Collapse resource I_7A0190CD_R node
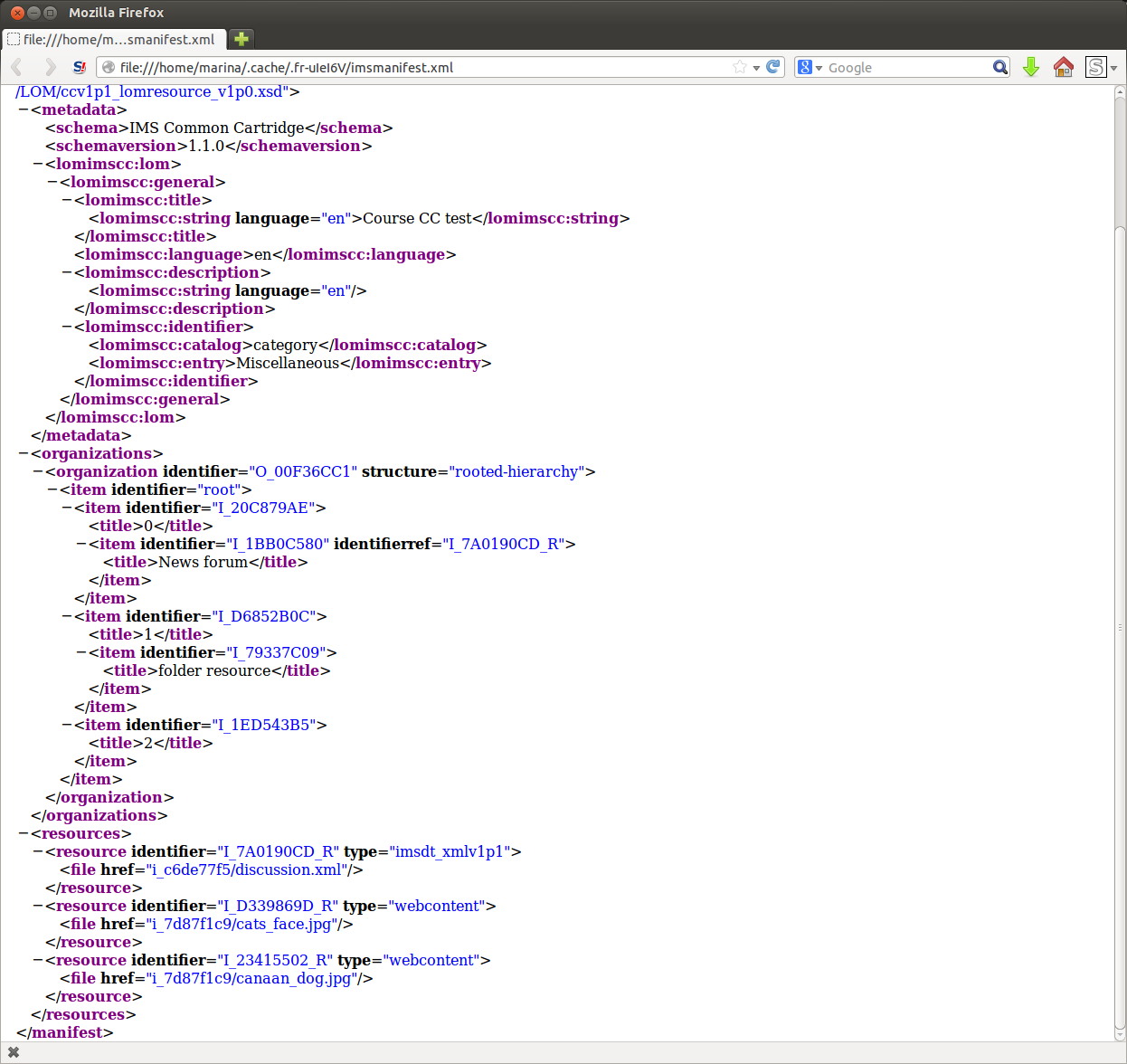The image size is (1127, 1064). [38, 851]
